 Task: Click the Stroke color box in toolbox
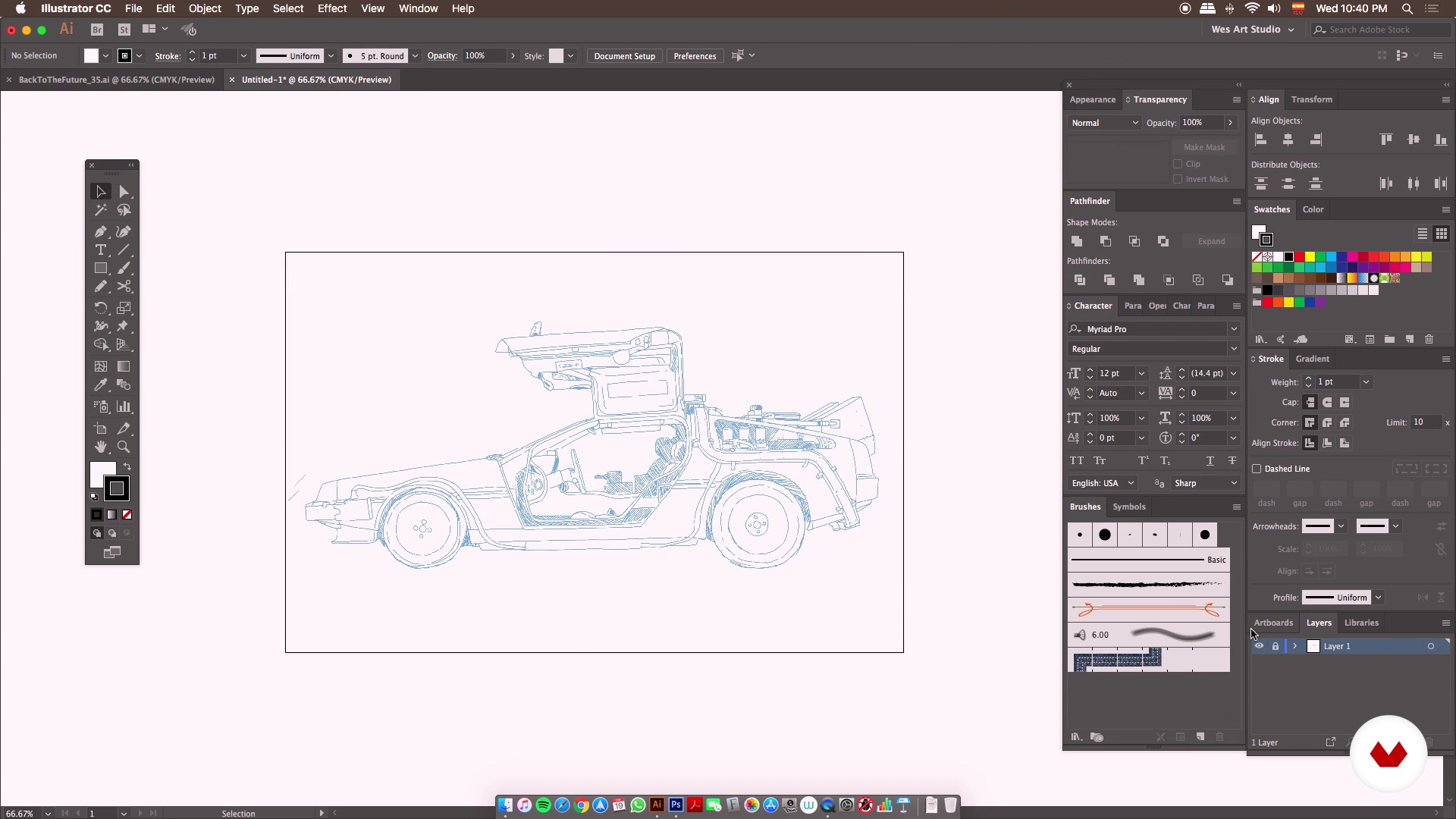tap(117, 489)
